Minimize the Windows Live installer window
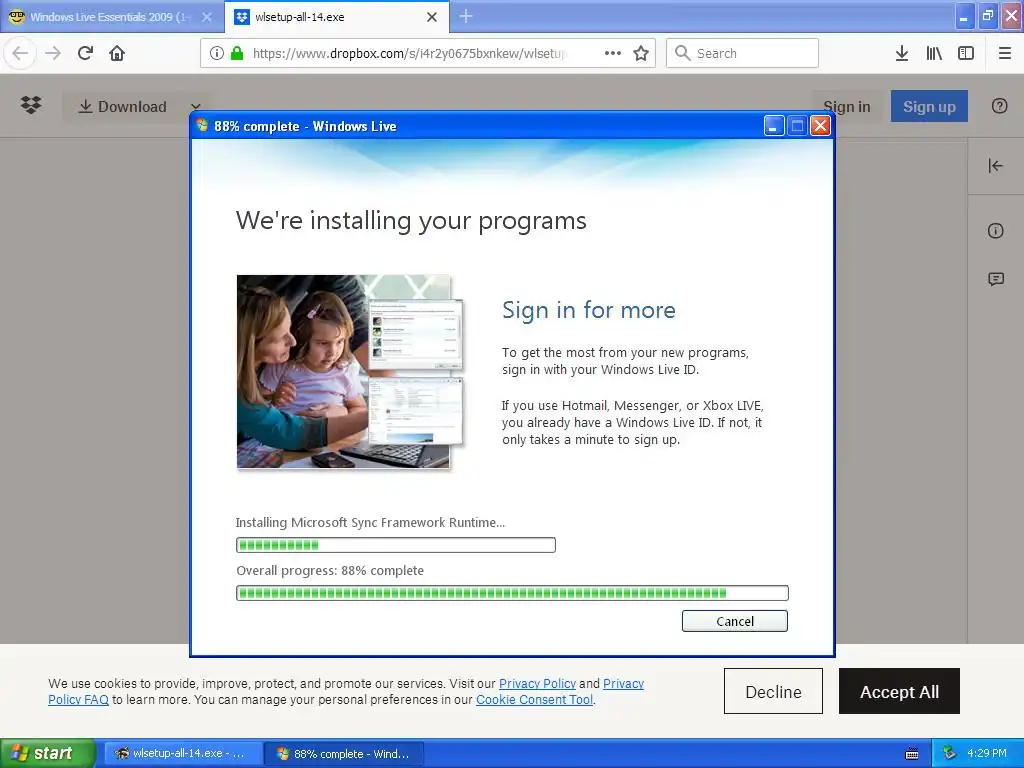Image resolution: width=1024 pixels, height=768 pixels. 774,125
